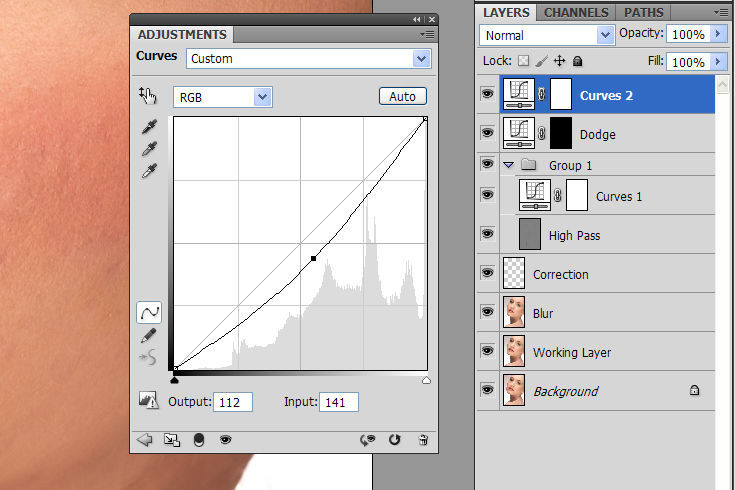Hide the Background layer
This screenshot has height=490, width=735.
coord(488,390)
